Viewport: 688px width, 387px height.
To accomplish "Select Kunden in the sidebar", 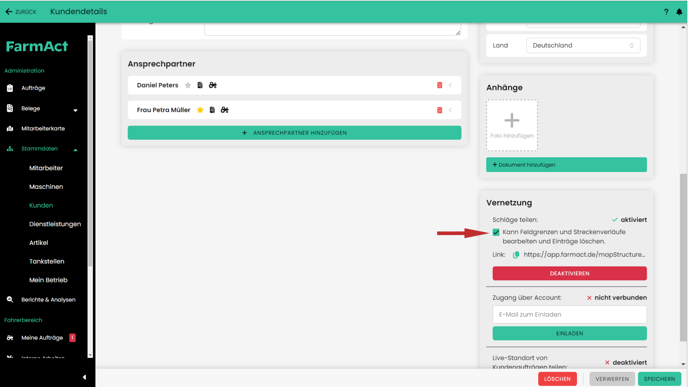I will coord(41,205).
